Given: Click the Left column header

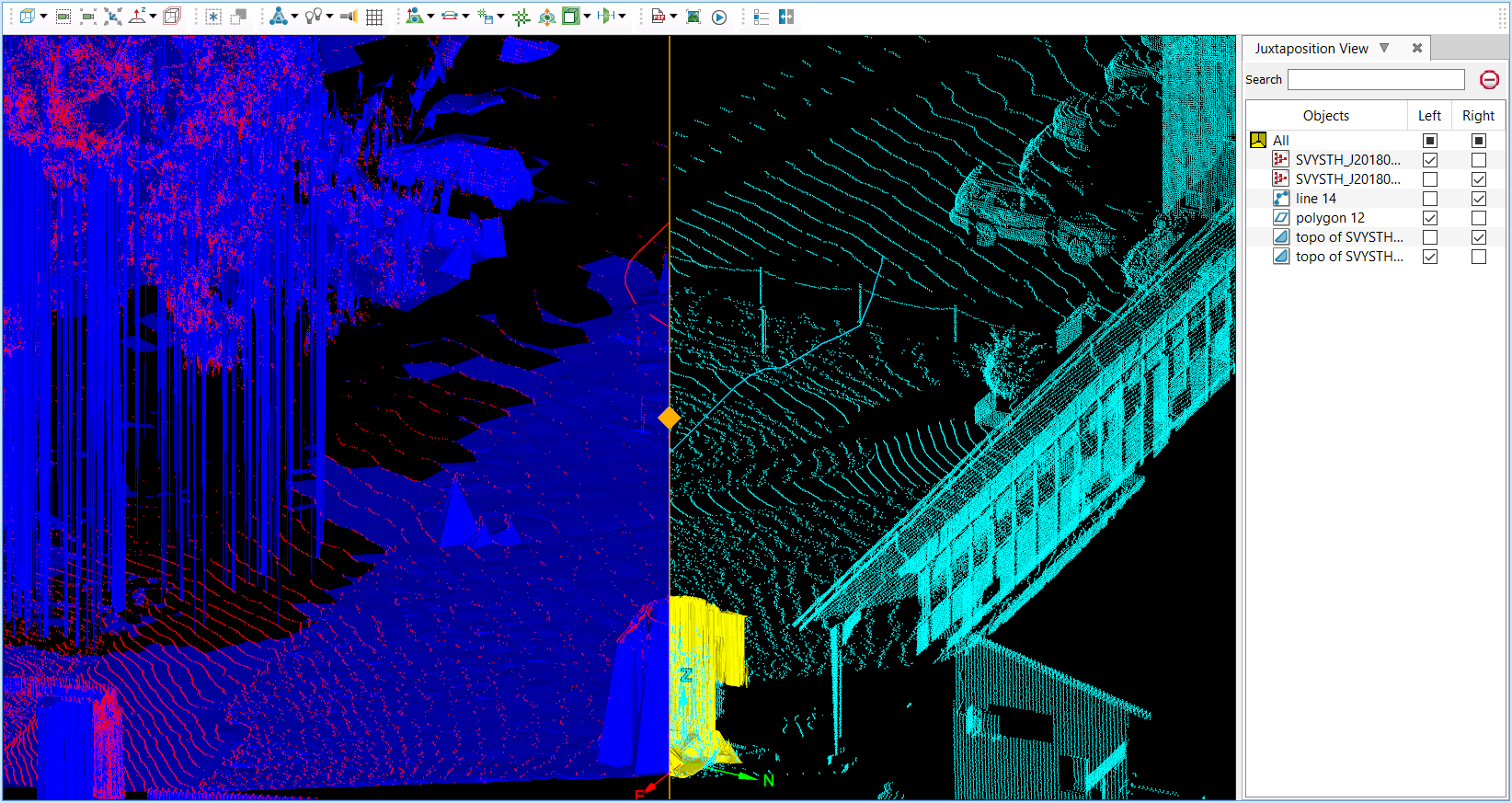Looking at the screenshot, I should tap(1429, 116).
